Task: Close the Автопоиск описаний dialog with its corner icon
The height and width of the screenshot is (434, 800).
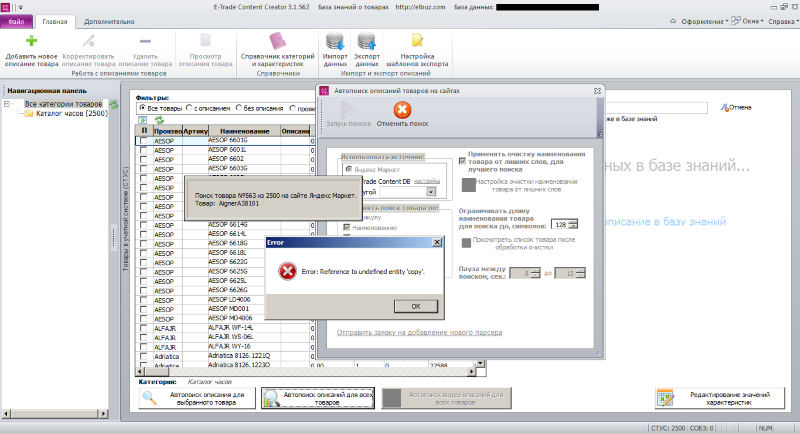Action: click(x=597, y=91)
